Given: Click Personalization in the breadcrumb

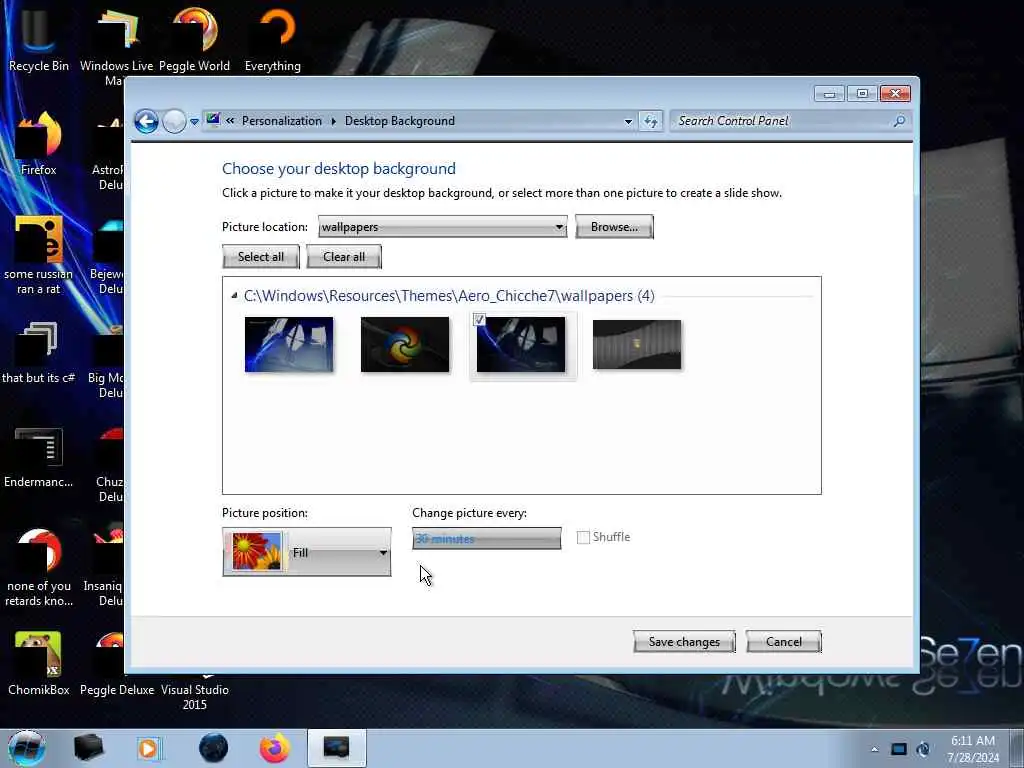Looking at the screenshot, I should point(281,121).
